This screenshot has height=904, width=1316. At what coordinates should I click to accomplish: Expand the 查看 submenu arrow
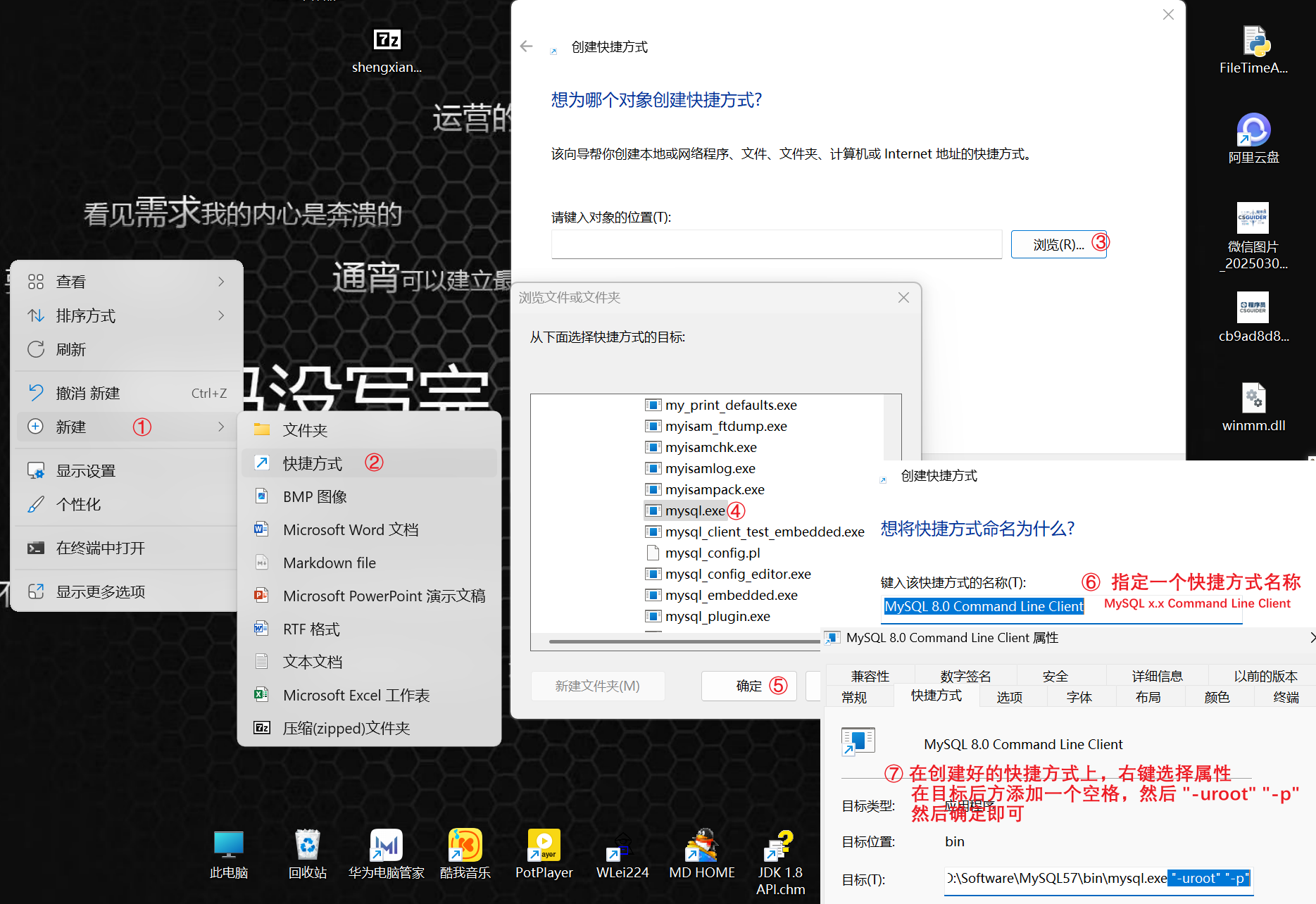[221, 282]
